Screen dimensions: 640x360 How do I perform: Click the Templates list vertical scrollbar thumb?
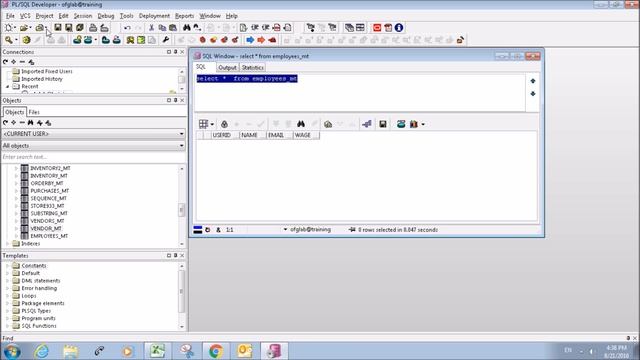coord(182,291)
